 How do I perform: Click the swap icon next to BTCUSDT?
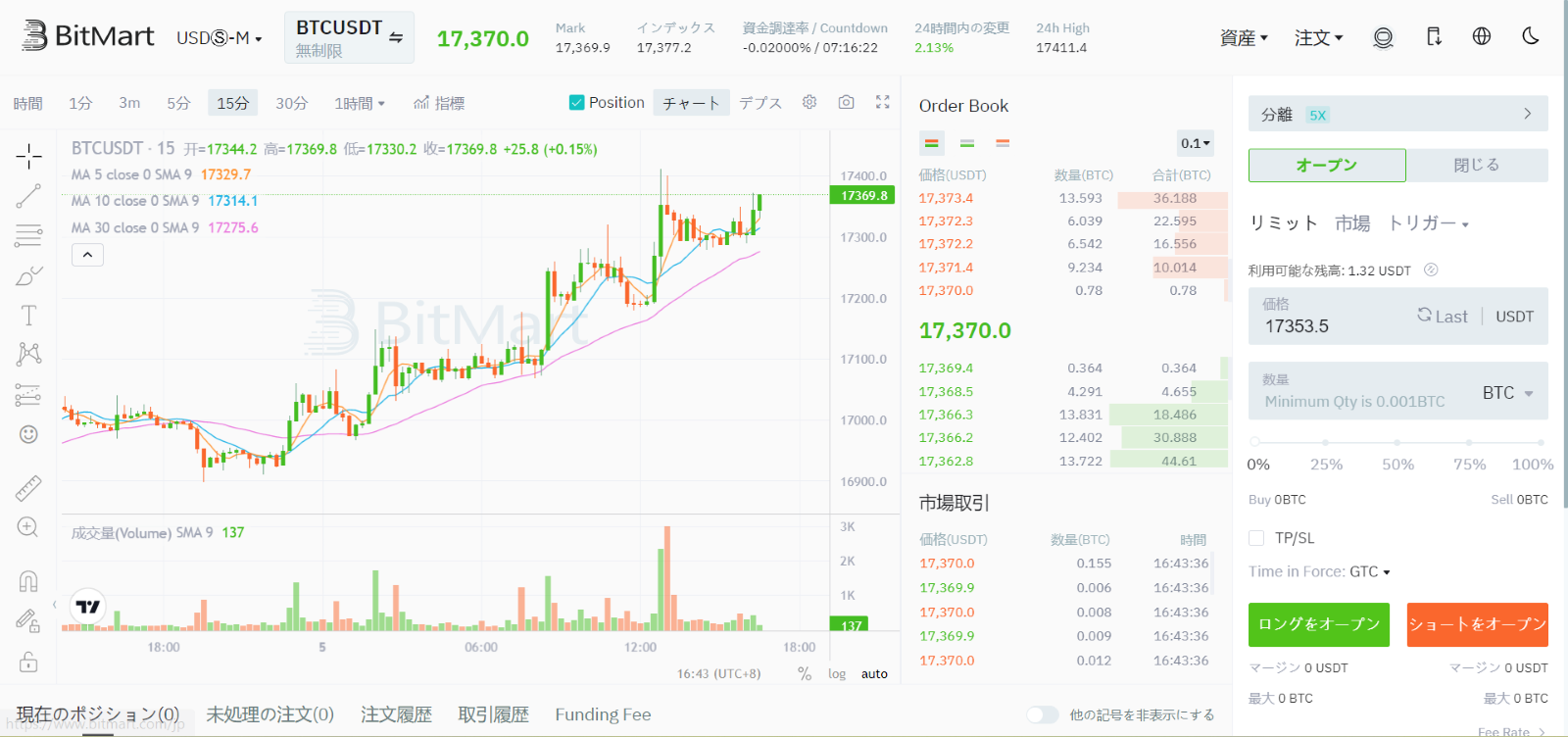(x=396, y=37)
